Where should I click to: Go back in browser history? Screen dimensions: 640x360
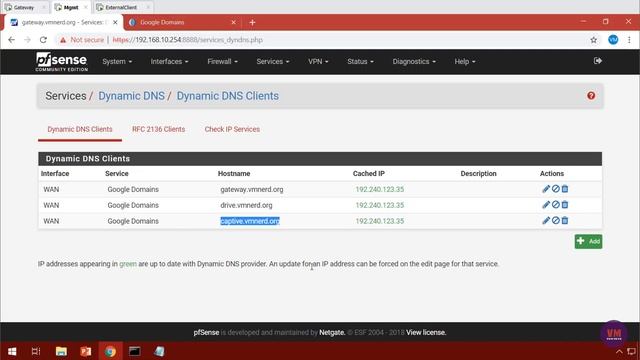pyautogui.click(x=11, y=40)
